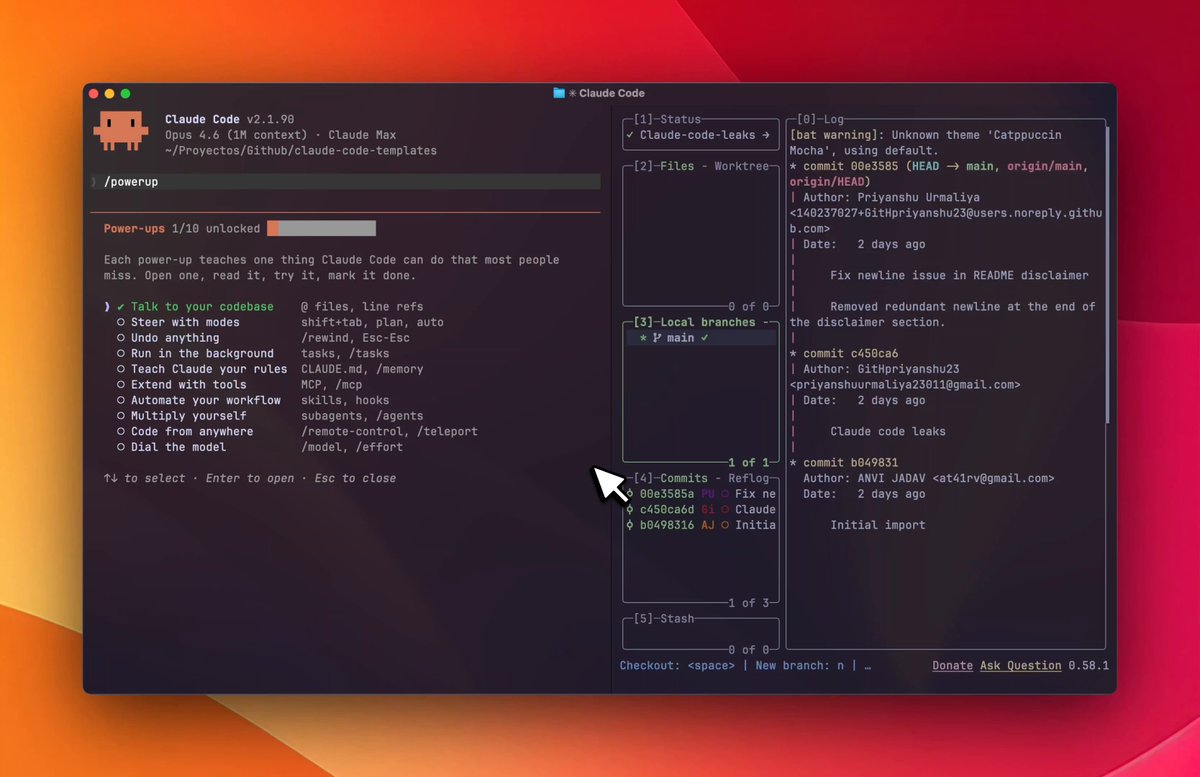Click the 'Claude code leaks' commit message in Log
This screenshot has height=777, width=1200.
coord(888,432)
